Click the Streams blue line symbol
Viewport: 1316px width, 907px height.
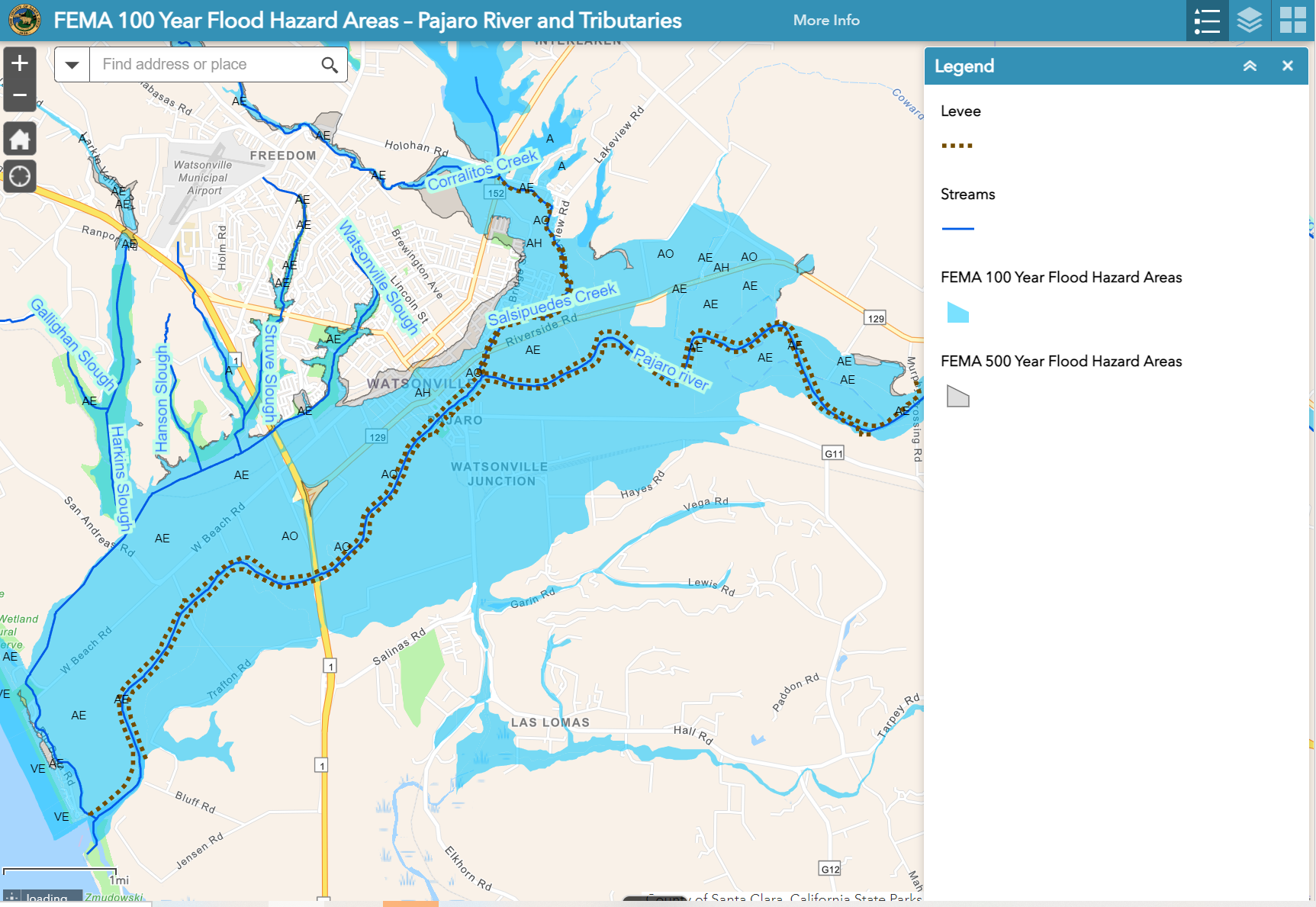tap(957, 228)
